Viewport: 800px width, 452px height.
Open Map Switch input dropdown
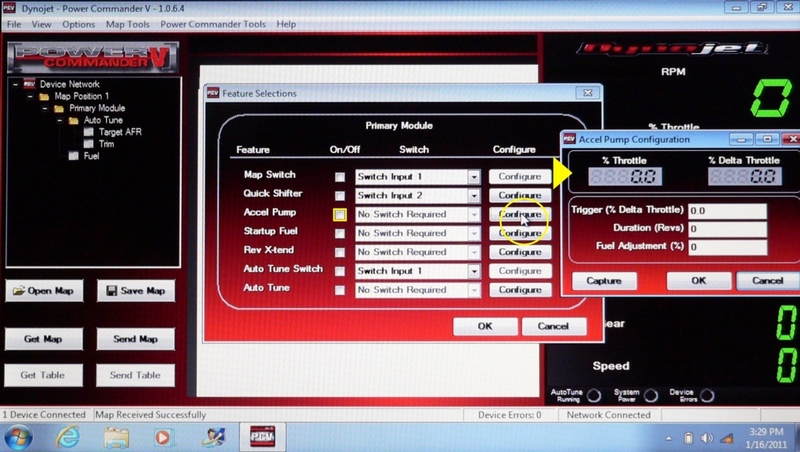pyautogui.click(x=473, y=177)
